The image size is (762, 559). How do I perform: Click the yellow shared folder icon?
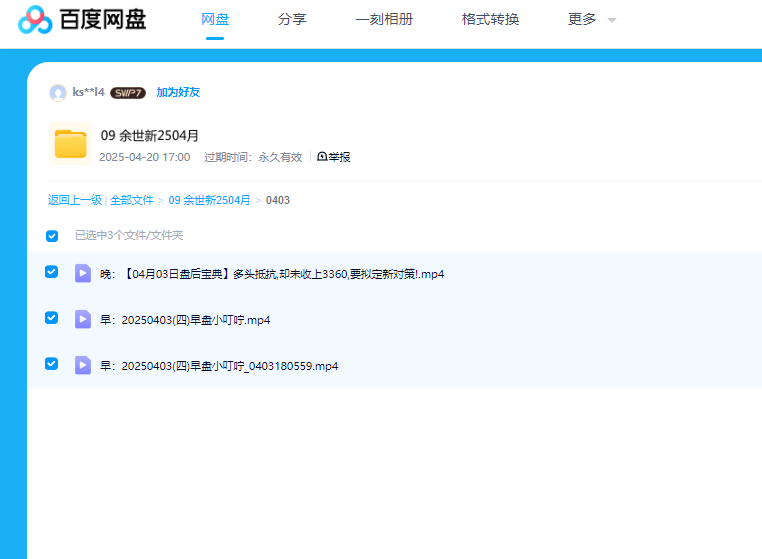[70, 144]
